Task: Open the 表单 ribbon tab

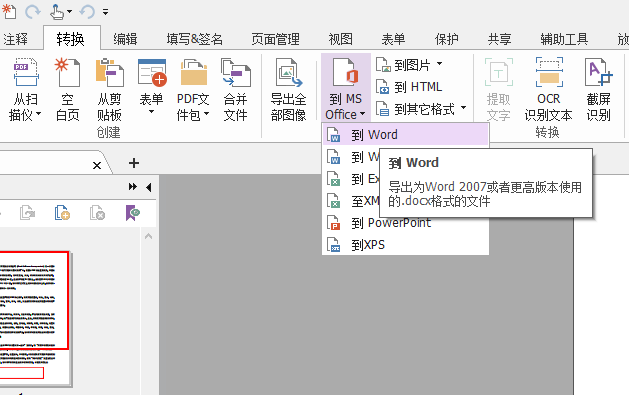Action: pos(393,39)
